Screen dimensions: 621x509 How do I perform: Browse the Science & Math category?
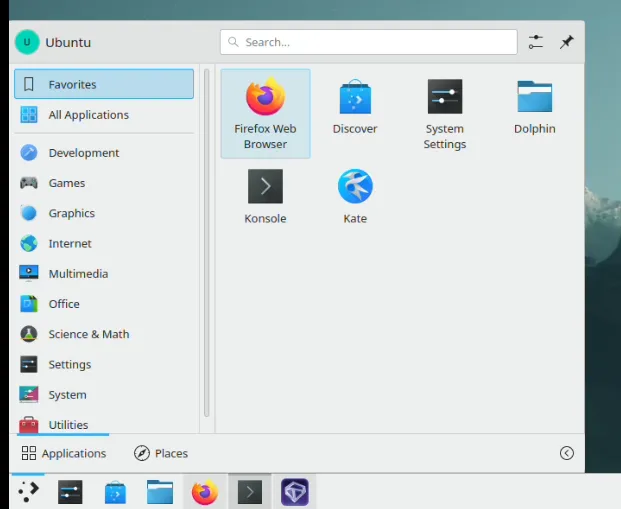point(104,334)
